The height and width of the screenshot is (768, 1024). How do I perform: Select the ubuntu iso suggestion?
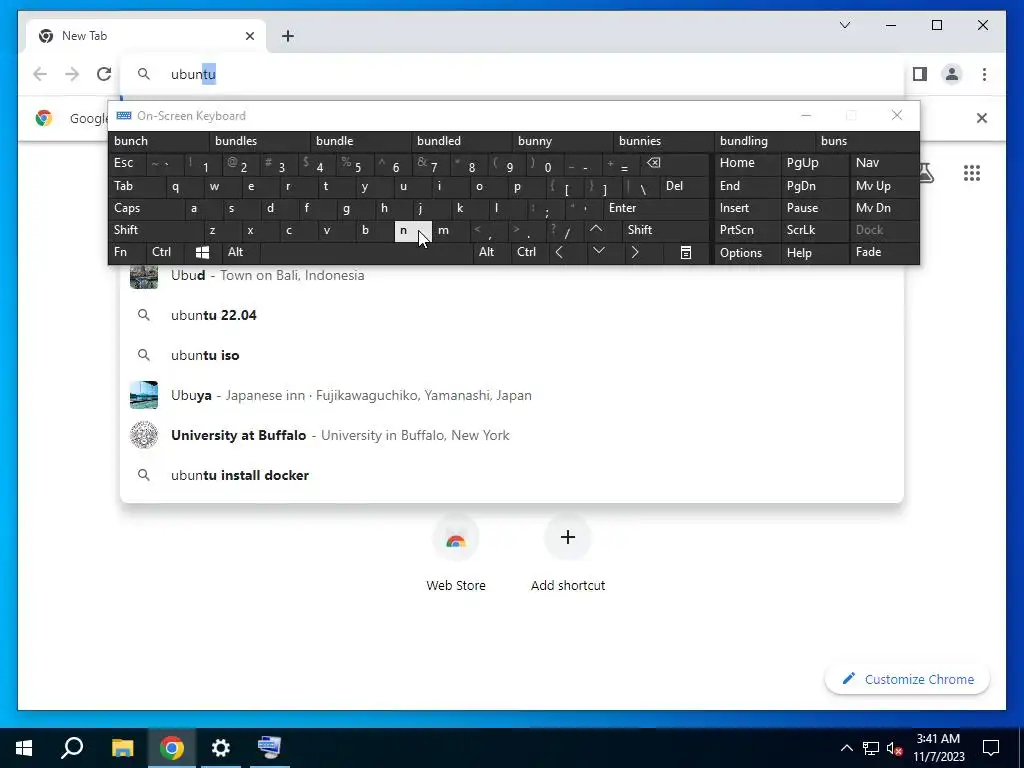click(512, 355)
